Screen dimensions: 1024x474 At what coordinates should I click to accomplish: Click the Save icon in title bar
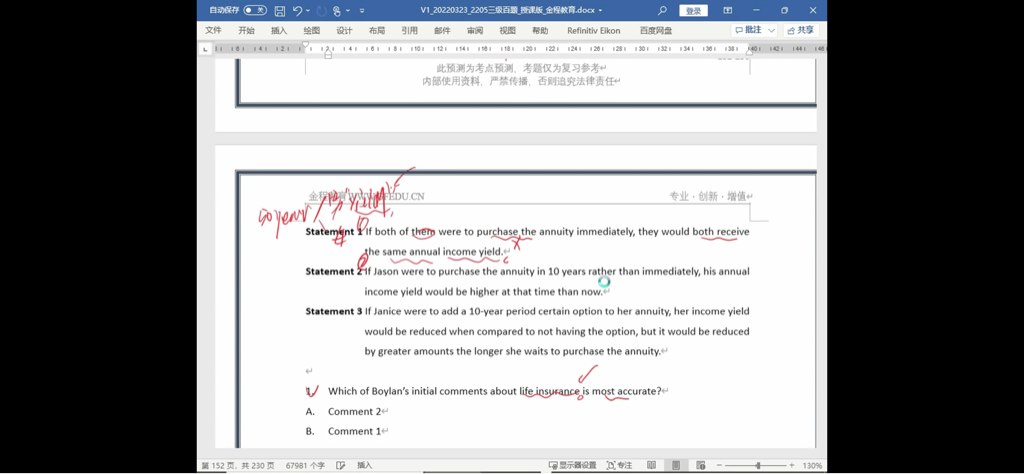[280, 11]
